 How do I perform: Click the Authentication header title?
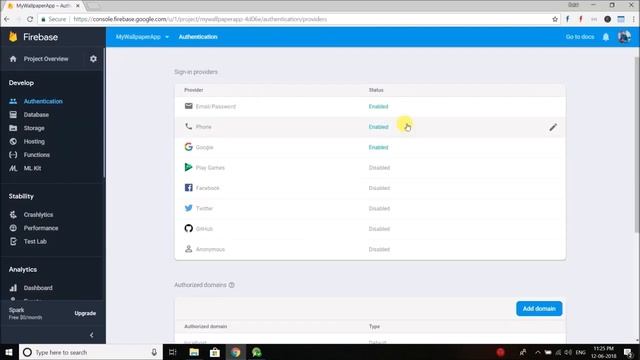click(198, 37)
